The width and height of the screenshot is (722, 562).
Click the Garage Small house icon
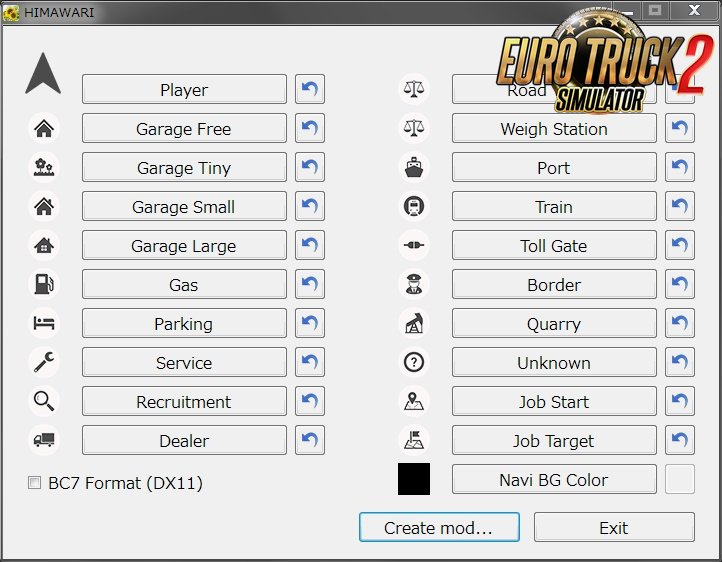pos(44,206)
